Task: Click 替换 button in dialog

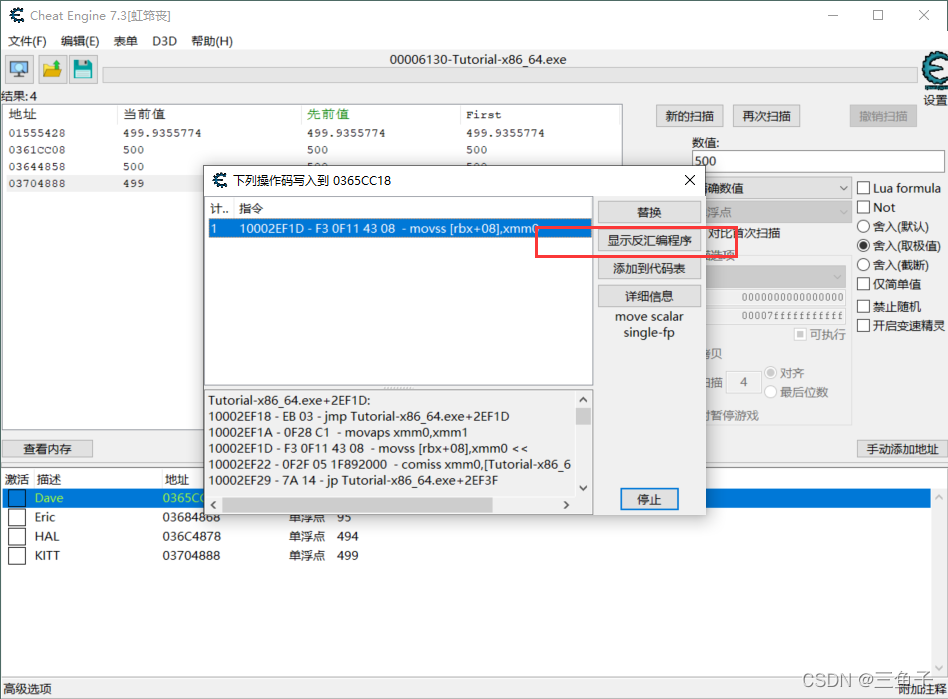Action: coord(649,212)
